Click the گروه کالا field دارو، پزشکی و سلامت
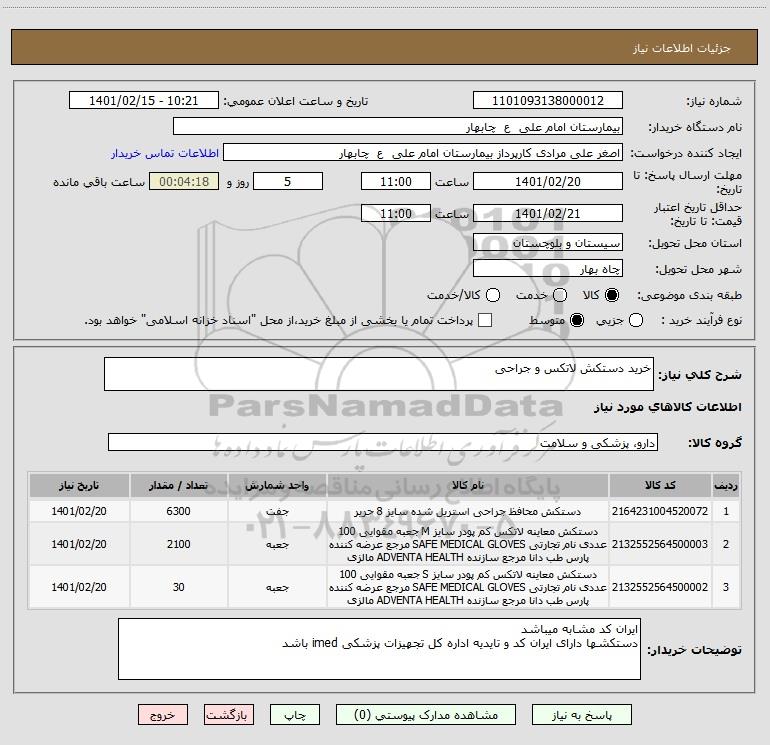The height and width of the screenshot is (745, 770). [383, 442]
